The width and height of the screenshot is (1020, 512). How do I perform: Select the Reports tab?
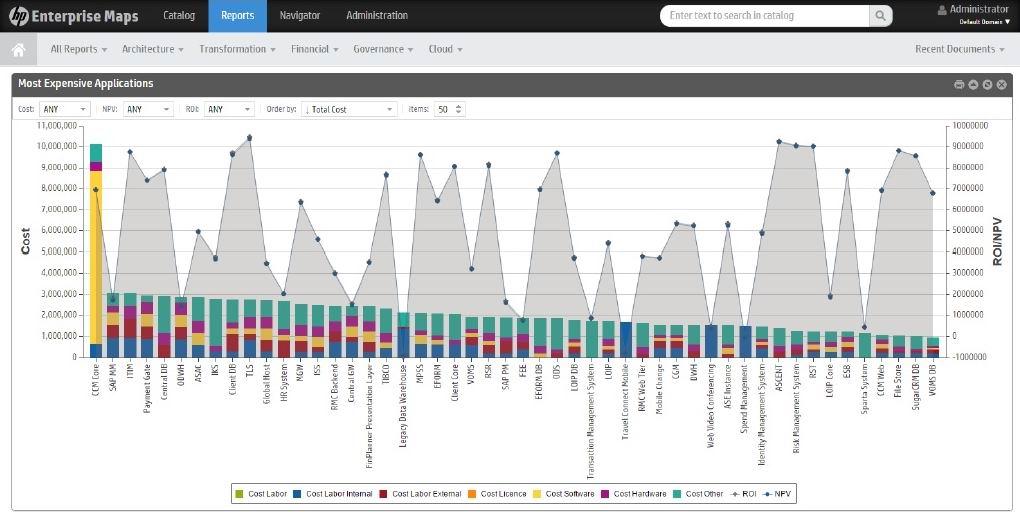pyautogui.click(x=237, y=16)
